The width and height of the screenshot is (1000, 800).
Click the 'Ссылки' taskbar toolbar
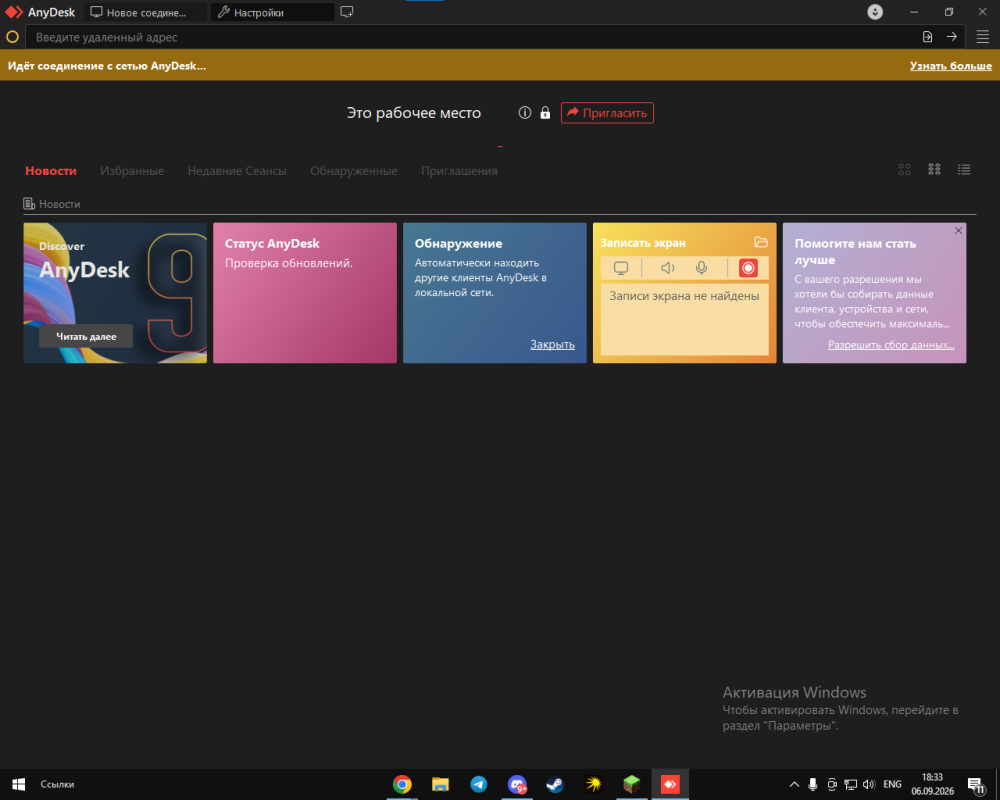57,784
